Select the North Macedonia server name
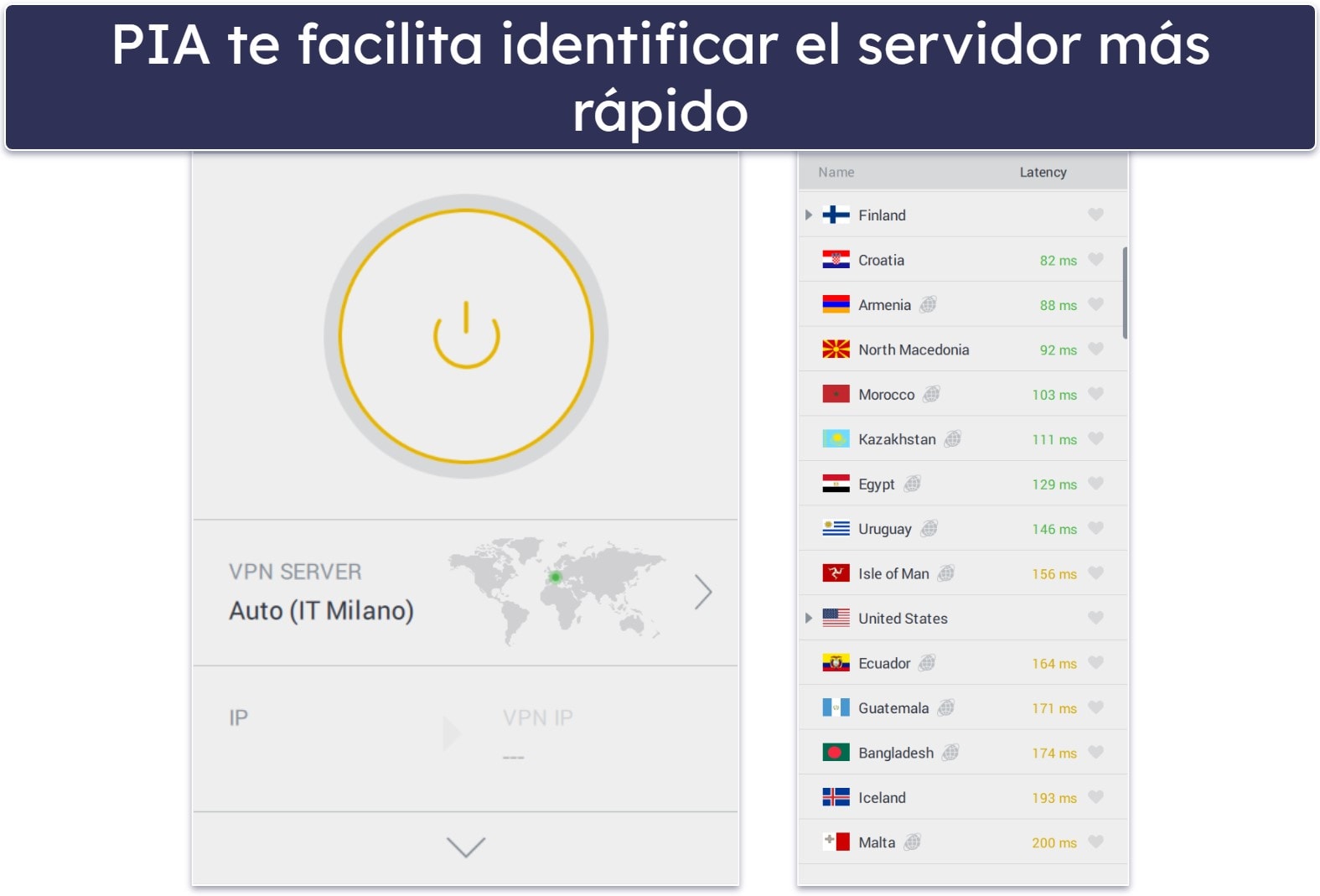The width and height of the screenshot is (1320, 896). click(x=914, y=350)
